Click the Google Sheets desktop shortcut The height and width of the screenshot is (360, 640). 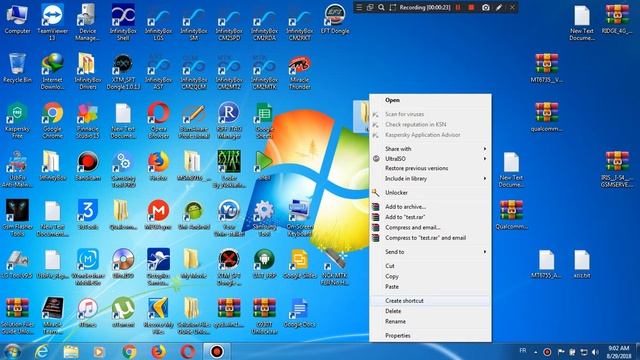tap(264, 121)
